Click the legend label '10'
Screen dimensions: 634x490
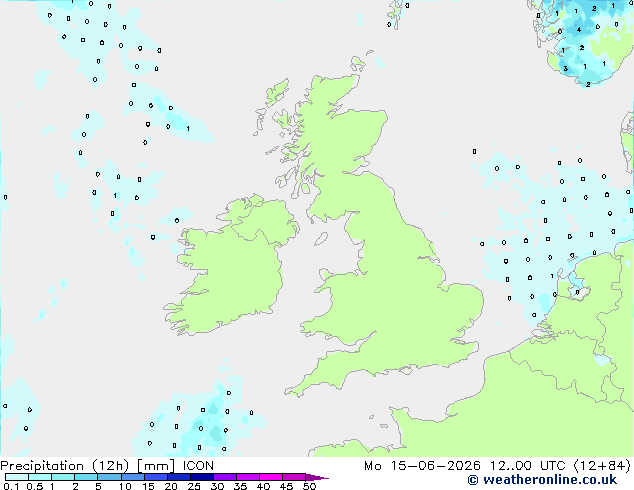coord(125,486)
